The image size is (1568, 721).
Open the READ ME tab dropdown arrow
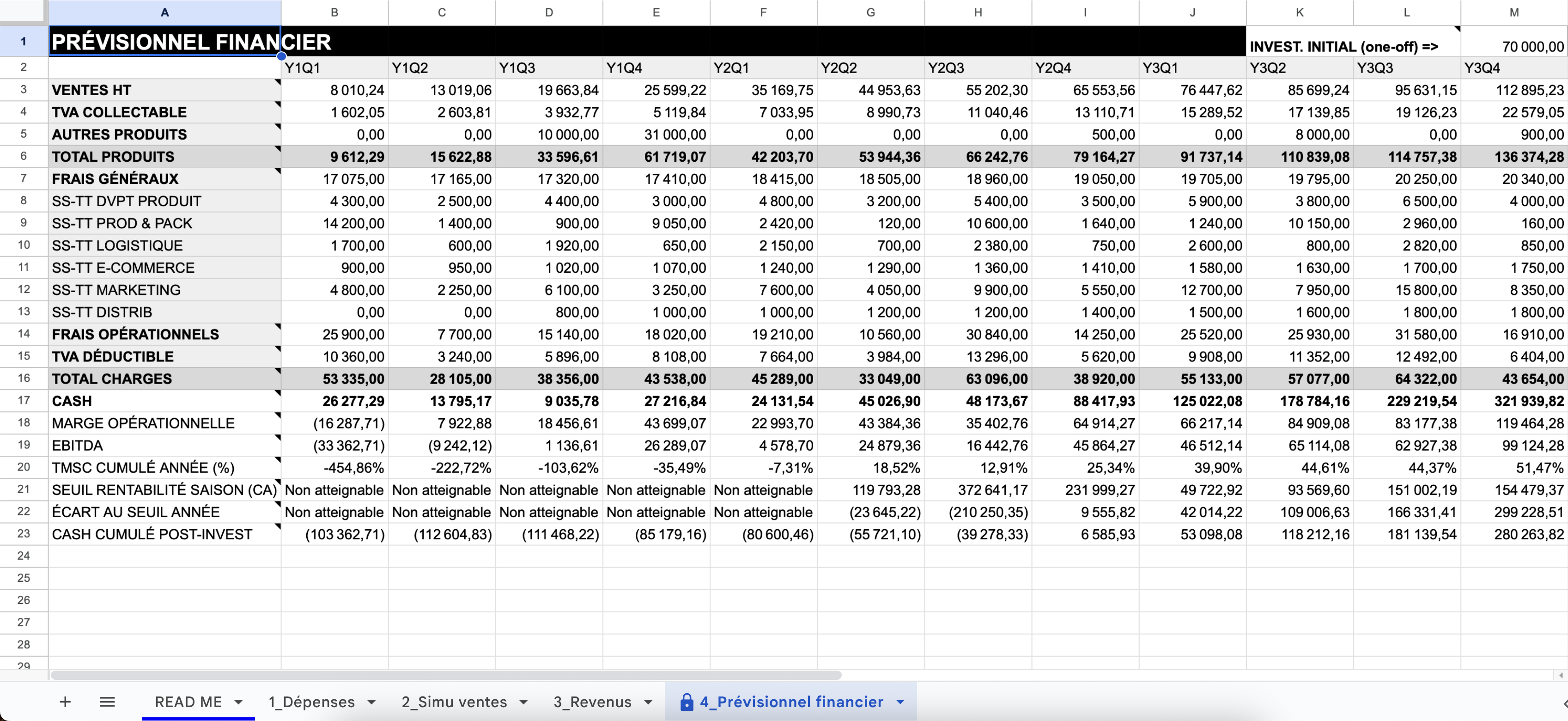coord(238,702)
